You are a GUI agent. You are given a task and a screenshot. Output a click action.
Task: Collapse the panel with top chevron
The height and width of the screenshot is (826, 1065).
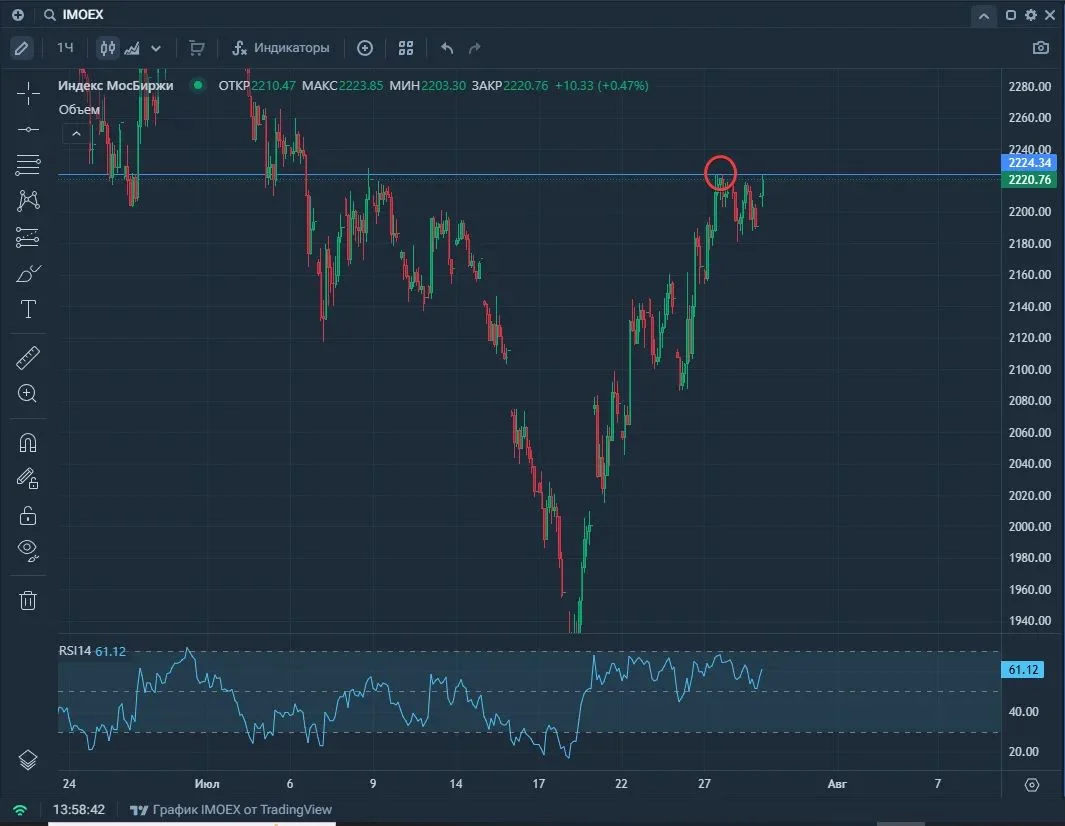[x=983, y=16]
